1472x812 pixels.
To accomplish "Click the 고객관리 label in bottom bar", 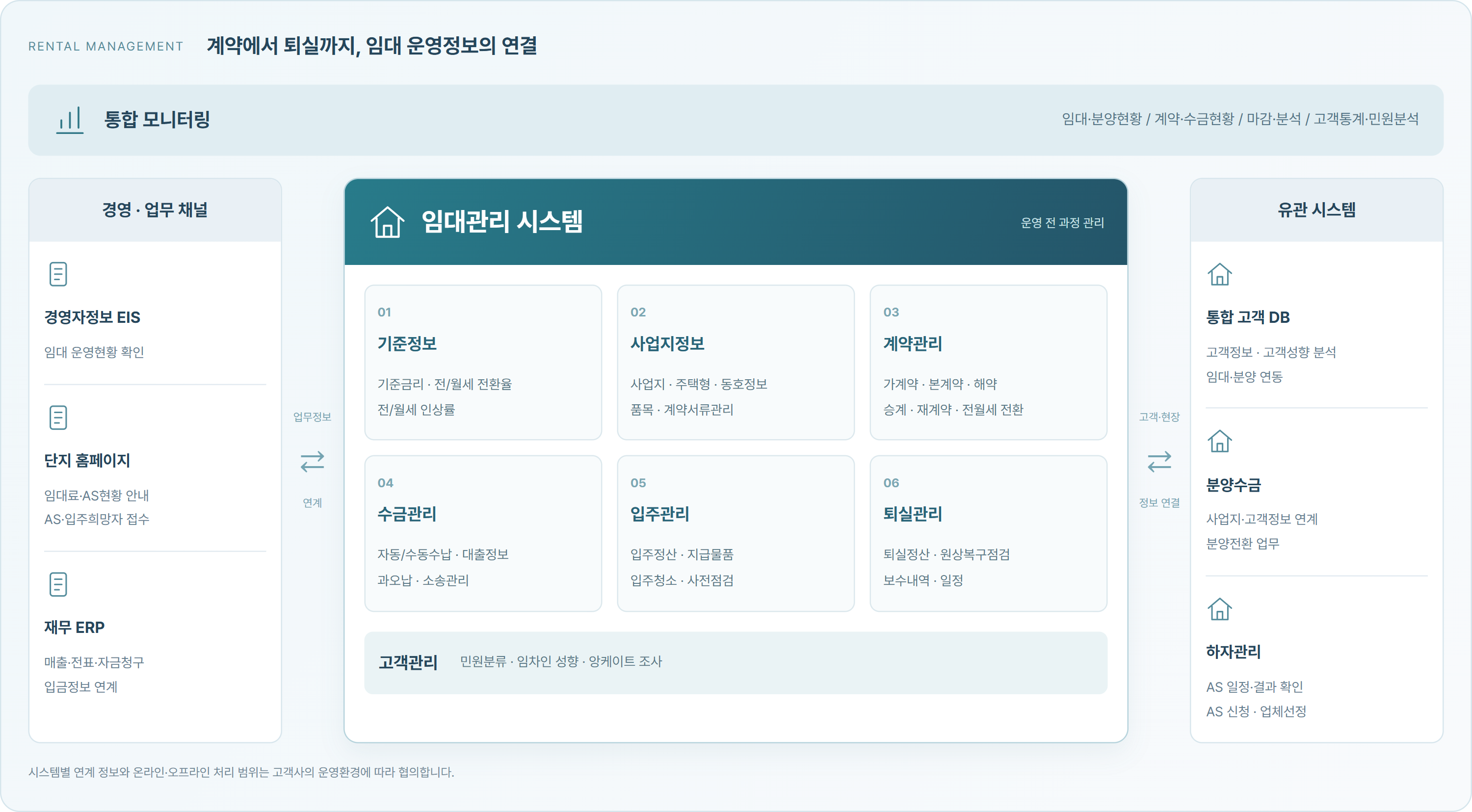I will [x=408, y=662].
